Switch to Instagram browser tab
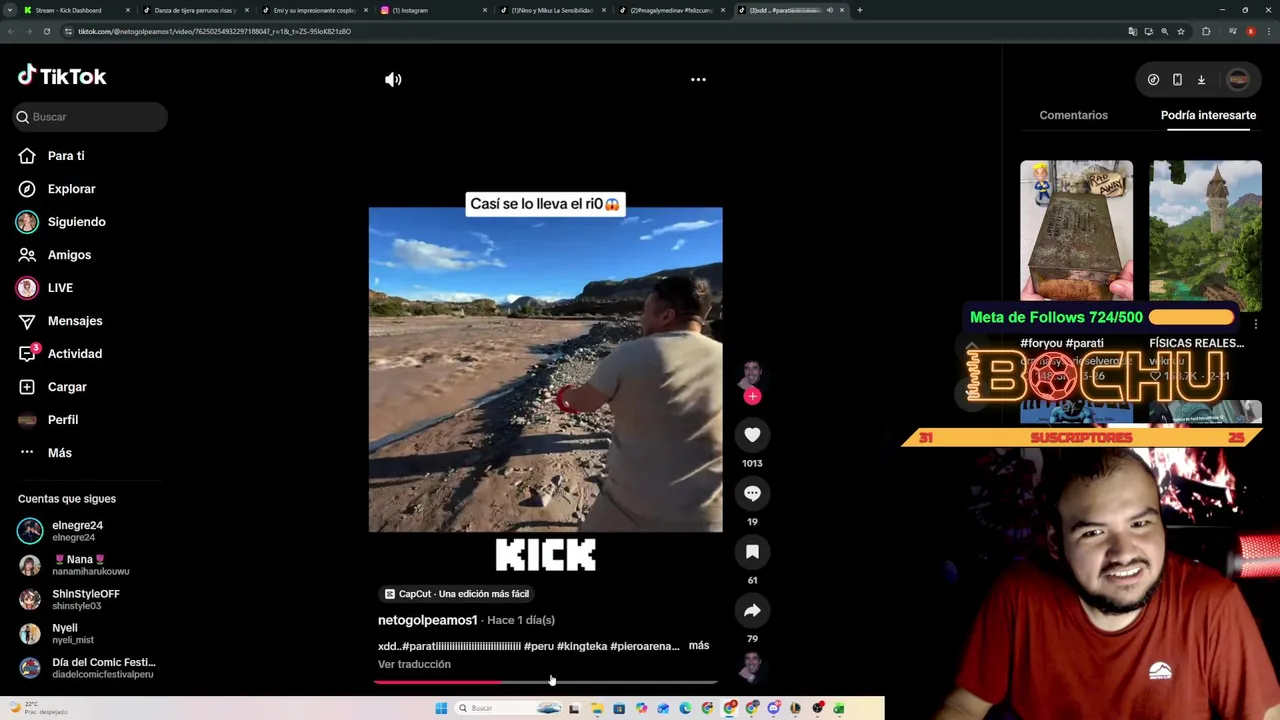The width and height of the screenshot is (1280, 720). (433, 10)
